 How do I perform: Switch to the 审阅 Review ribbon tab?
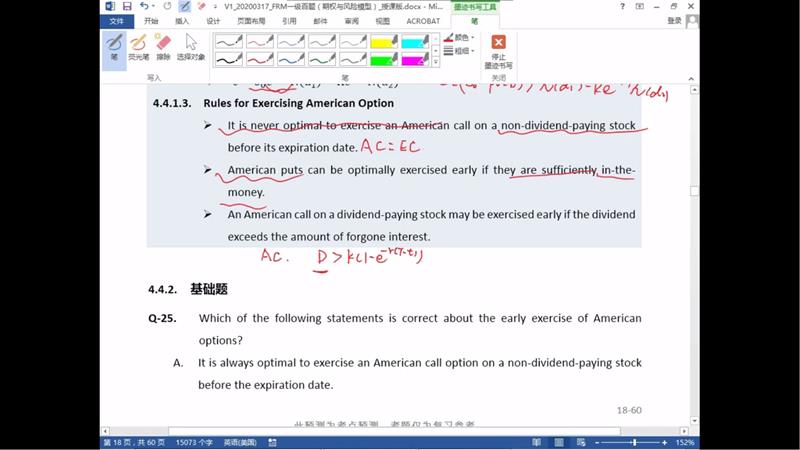point(351,20)
